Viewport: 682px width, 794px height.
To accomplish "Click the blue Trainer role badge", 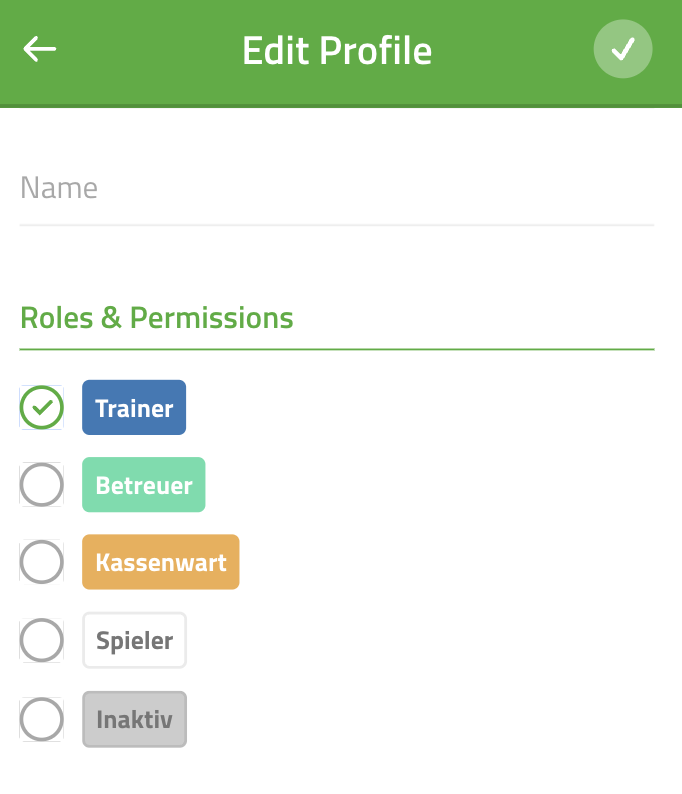I will tap(134, 408).
